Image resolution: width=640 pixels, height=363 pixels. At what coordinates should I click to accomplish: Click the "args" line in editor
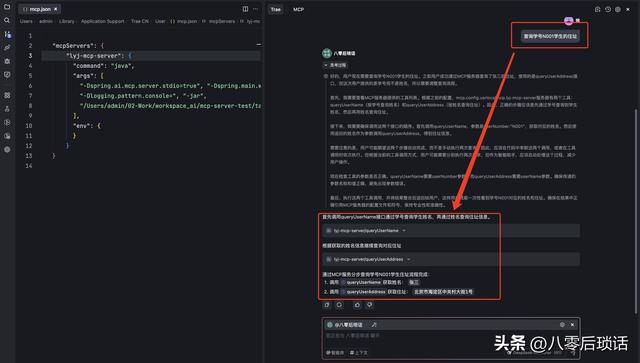click(x=88, y=76)
